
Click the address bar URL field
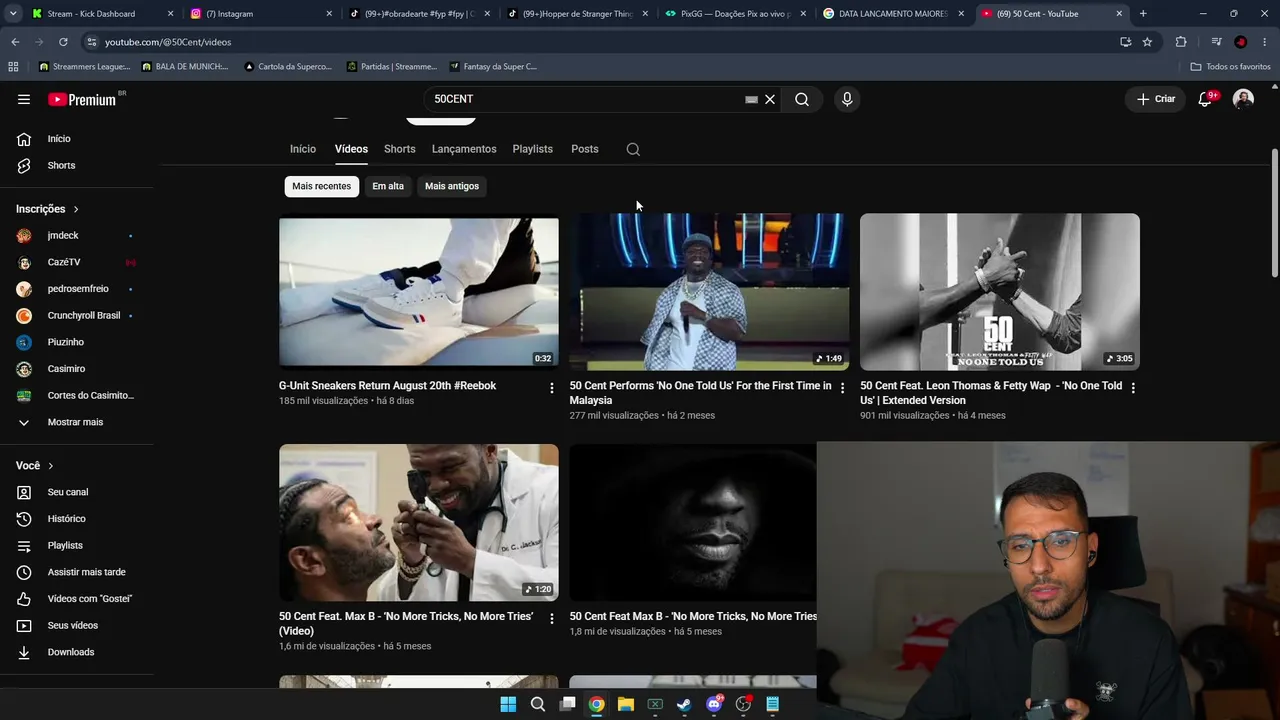pos(600,42)
